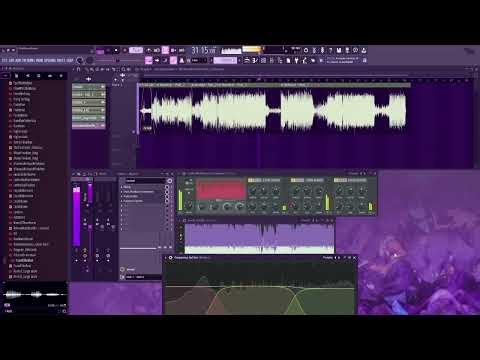Click the View Piano Roll shortcut icon
The height and width of the screenshot is (360, 480).
coord(255,60)
